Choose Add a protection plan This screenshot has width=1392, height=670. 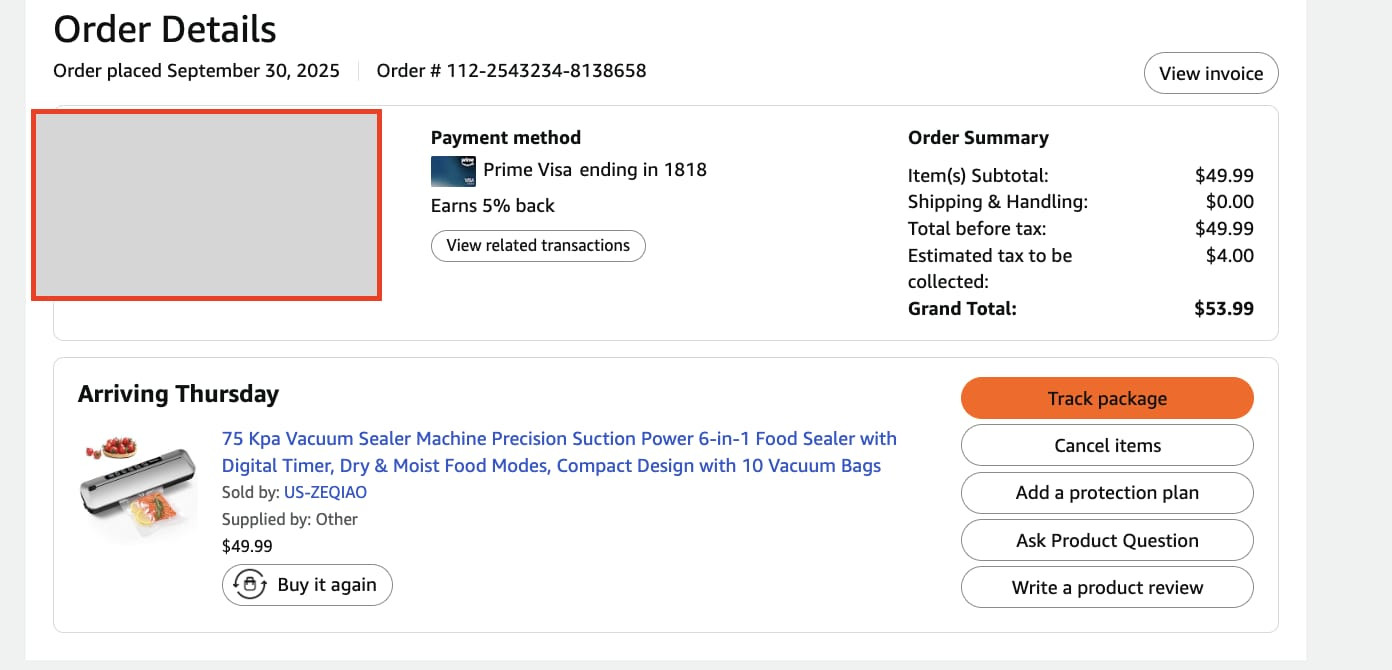1107,493
